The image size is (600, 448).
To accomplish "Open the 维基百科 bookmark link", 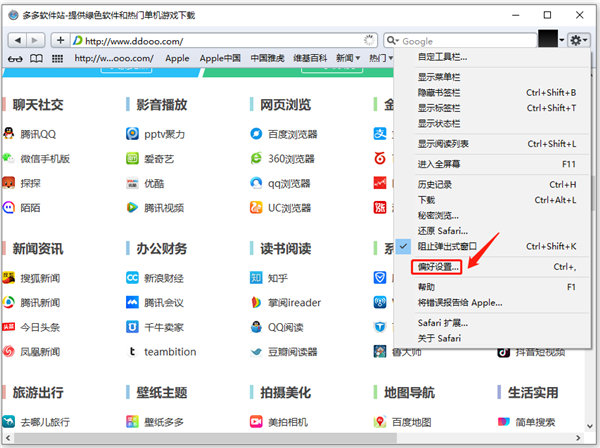I will [x=310, y=58].
